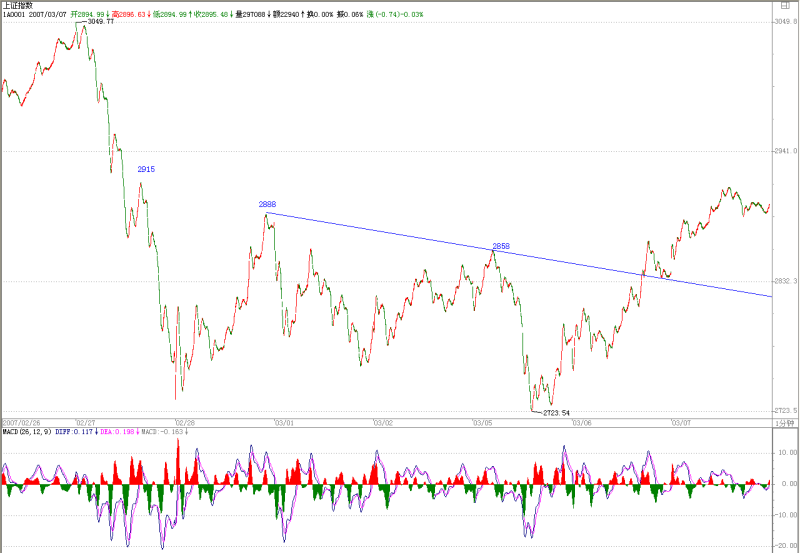
Task: Click the MACD(26,12,9) indicator label
Action: pos(27,432)
